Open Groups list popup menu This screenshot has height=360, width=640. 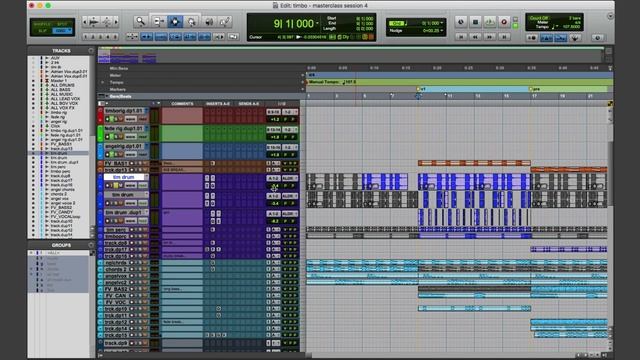91,245
